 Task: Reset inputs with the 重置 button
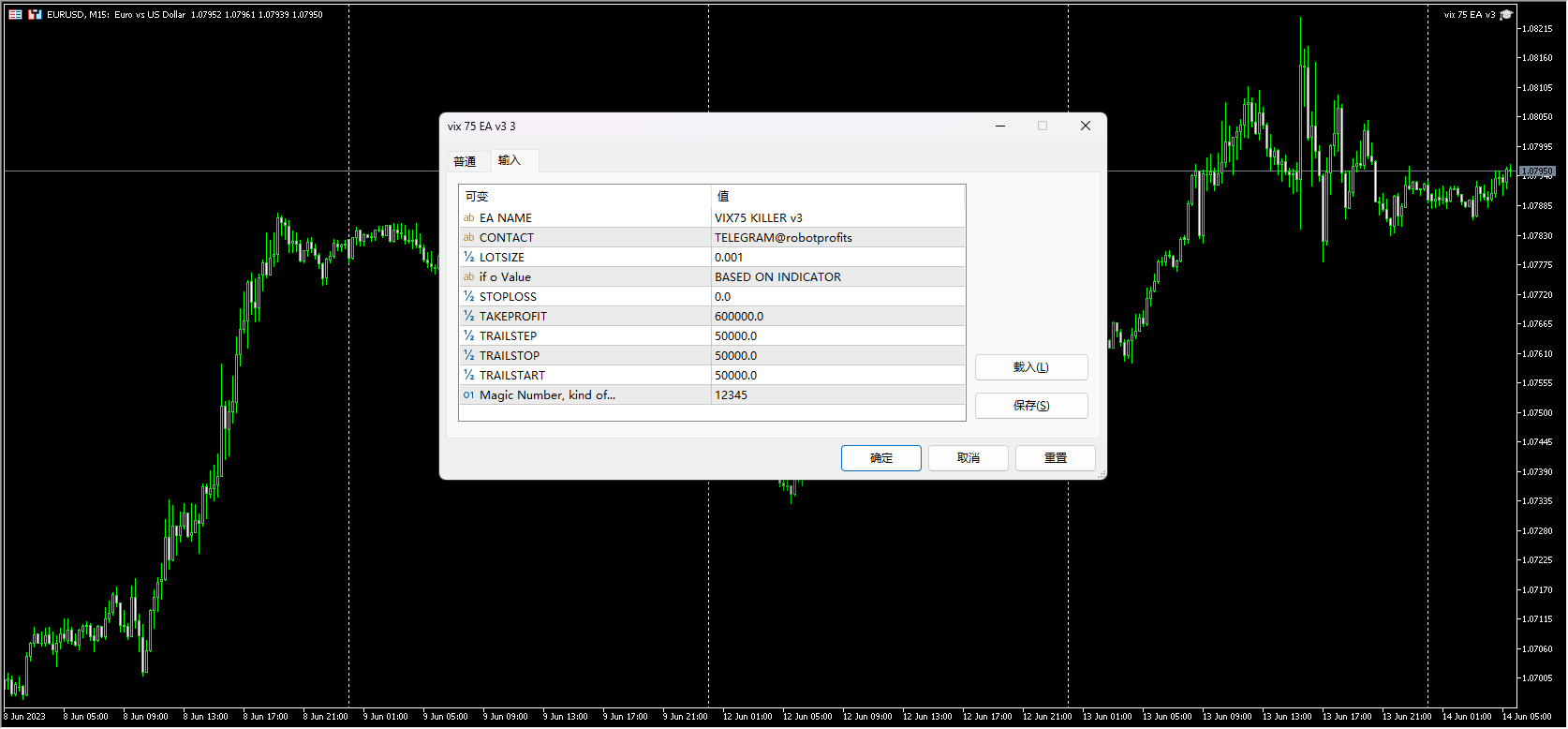point(1055,458)
